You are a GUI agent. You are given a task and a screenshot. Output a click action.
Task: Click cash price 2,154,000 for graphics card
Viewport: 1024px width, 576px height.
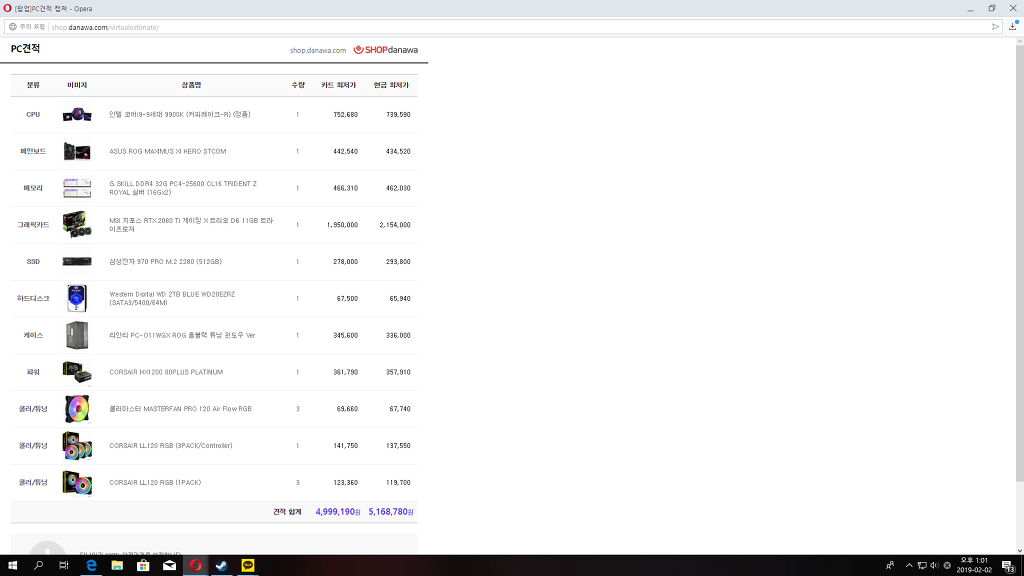click(x=395, y=225)
